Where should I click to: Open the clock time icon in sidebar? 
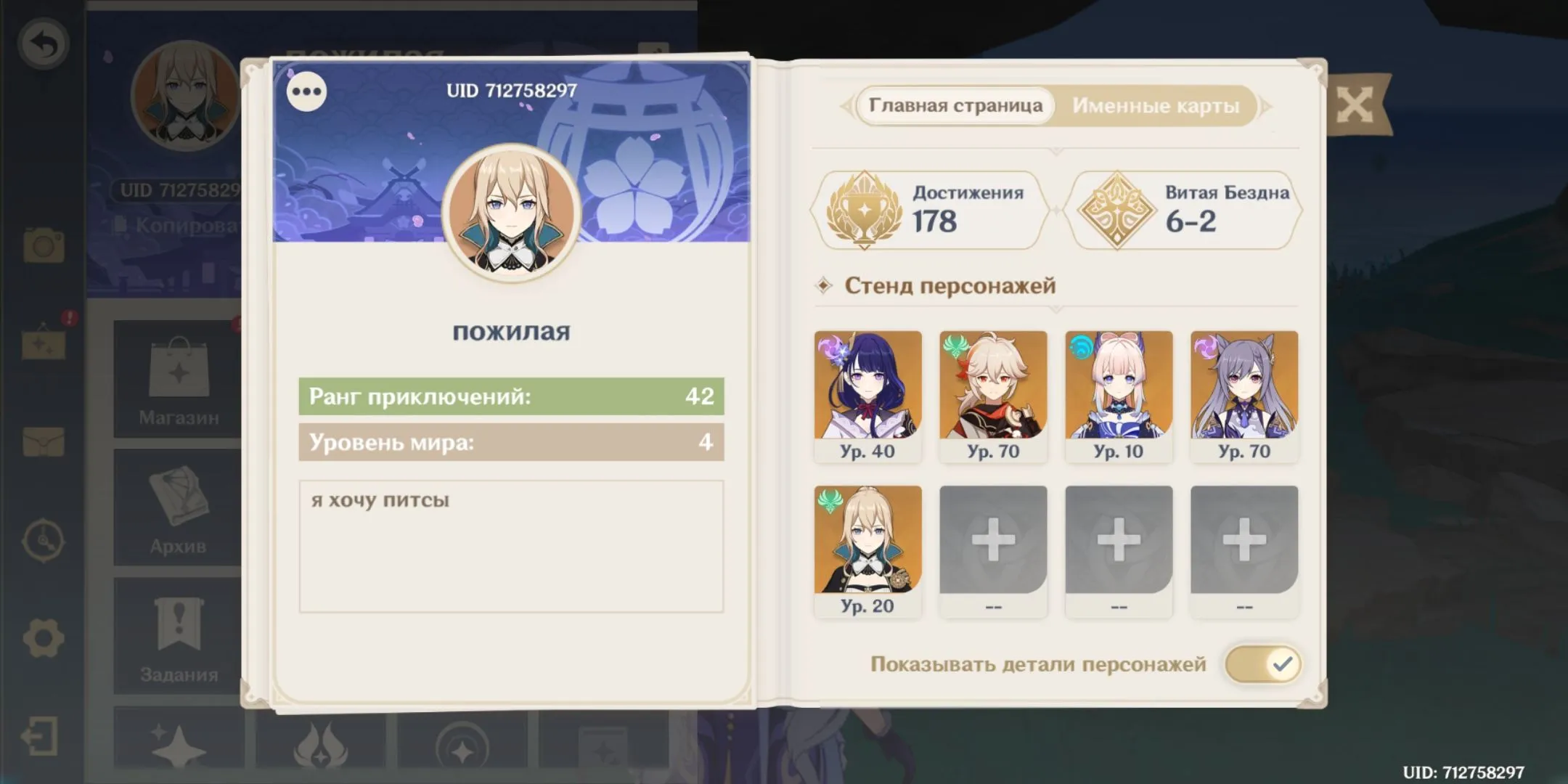(44, 540)
